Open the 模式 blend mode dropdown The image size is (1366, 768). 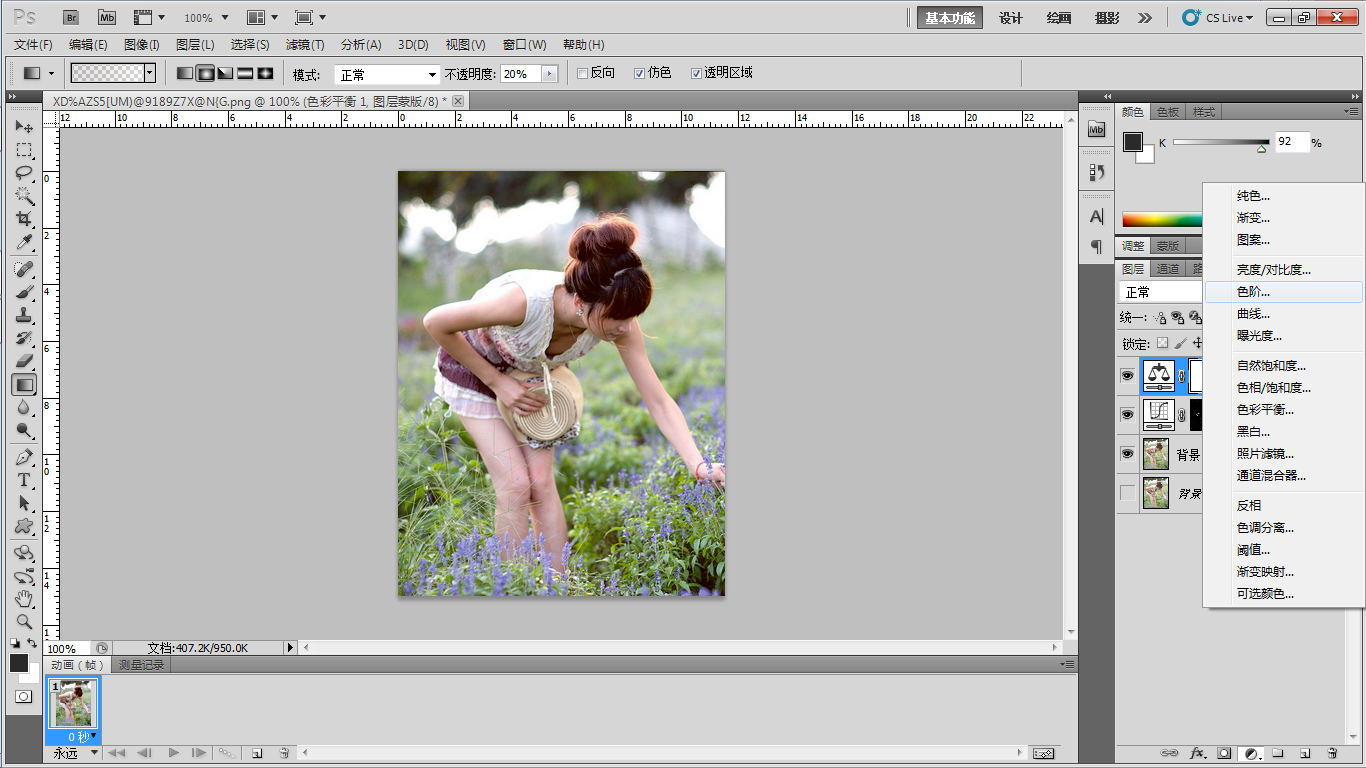click(387, 75)
